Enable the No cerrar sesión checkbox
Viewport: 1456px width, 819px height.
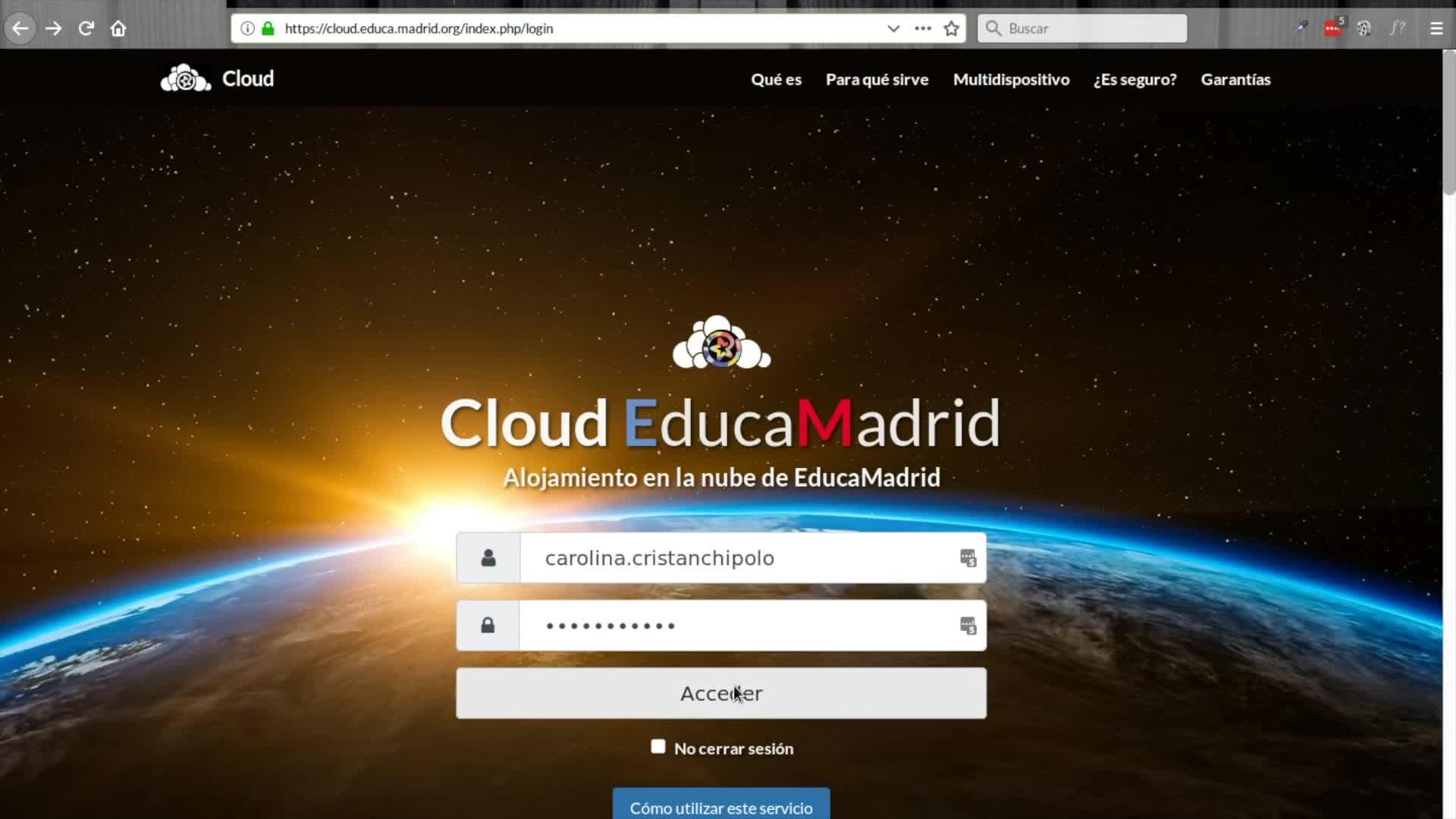tap(658, 747)
